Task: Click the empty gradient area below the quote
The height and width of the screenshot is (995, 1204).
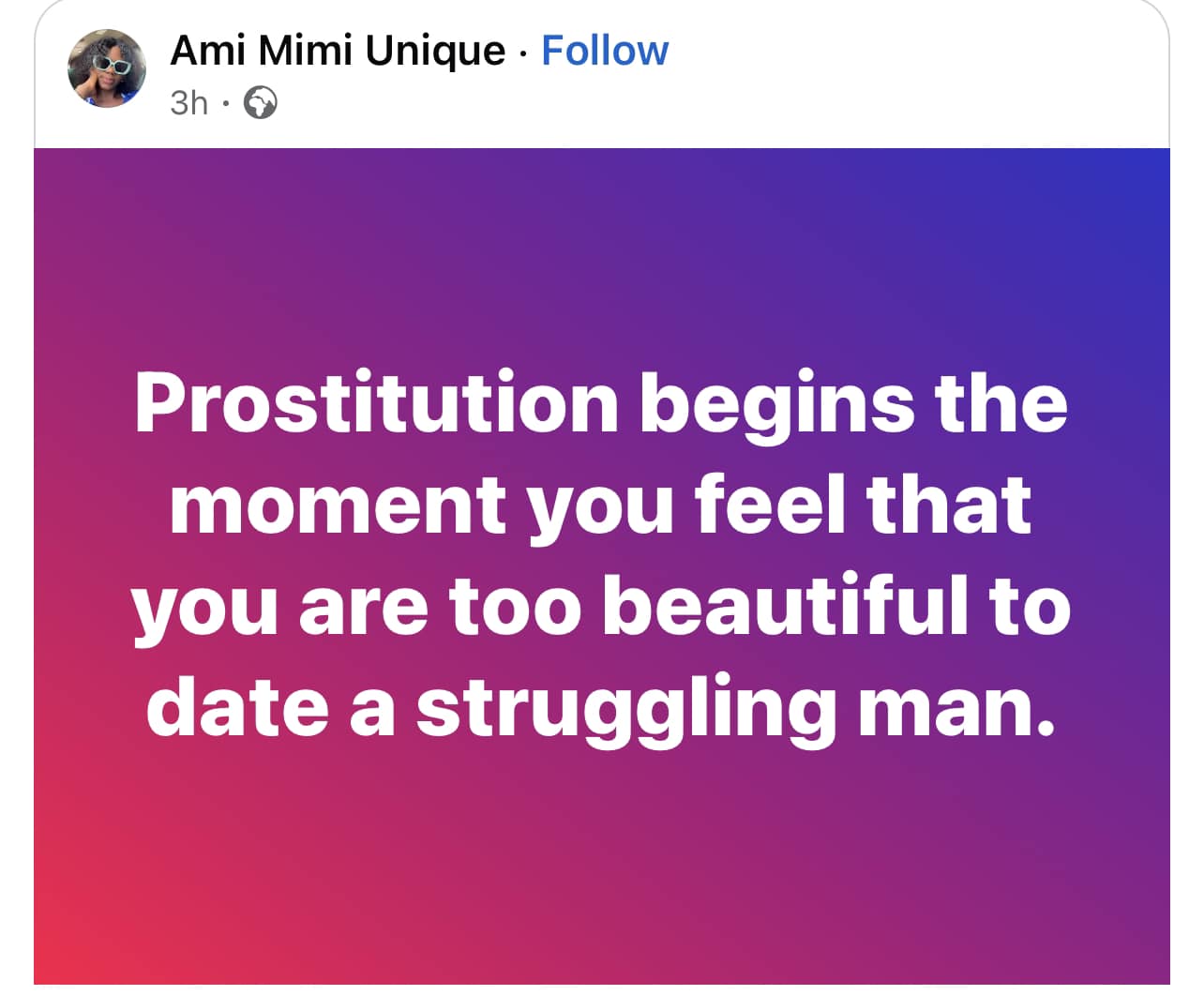Action: point(601,872)
